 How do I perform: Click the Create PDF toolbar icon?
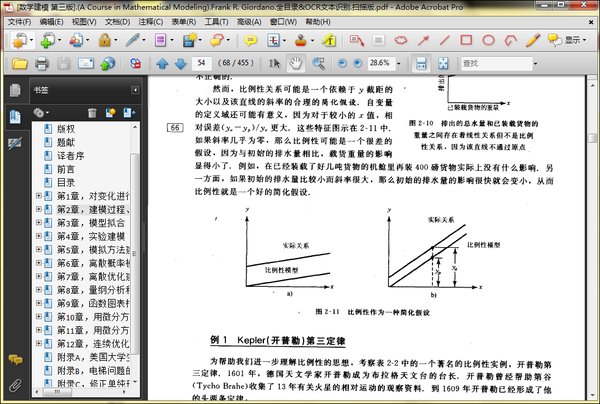[x=18, y=40]
